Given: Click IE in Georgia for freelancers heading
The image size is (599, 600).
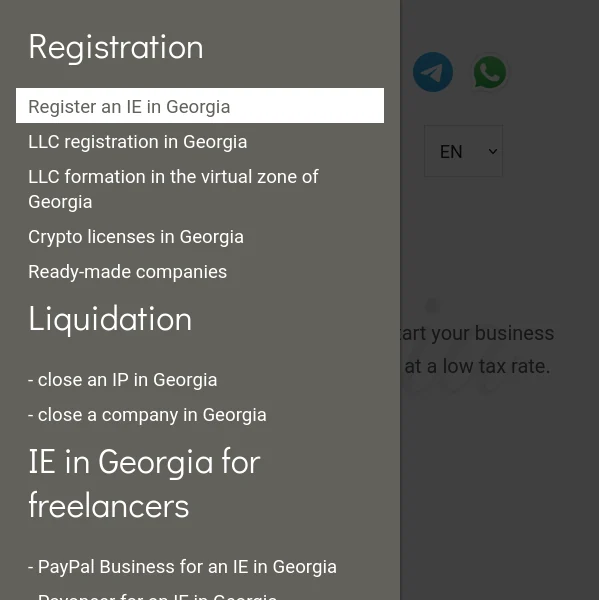Looking at the screenshot, I should point(144,483).
